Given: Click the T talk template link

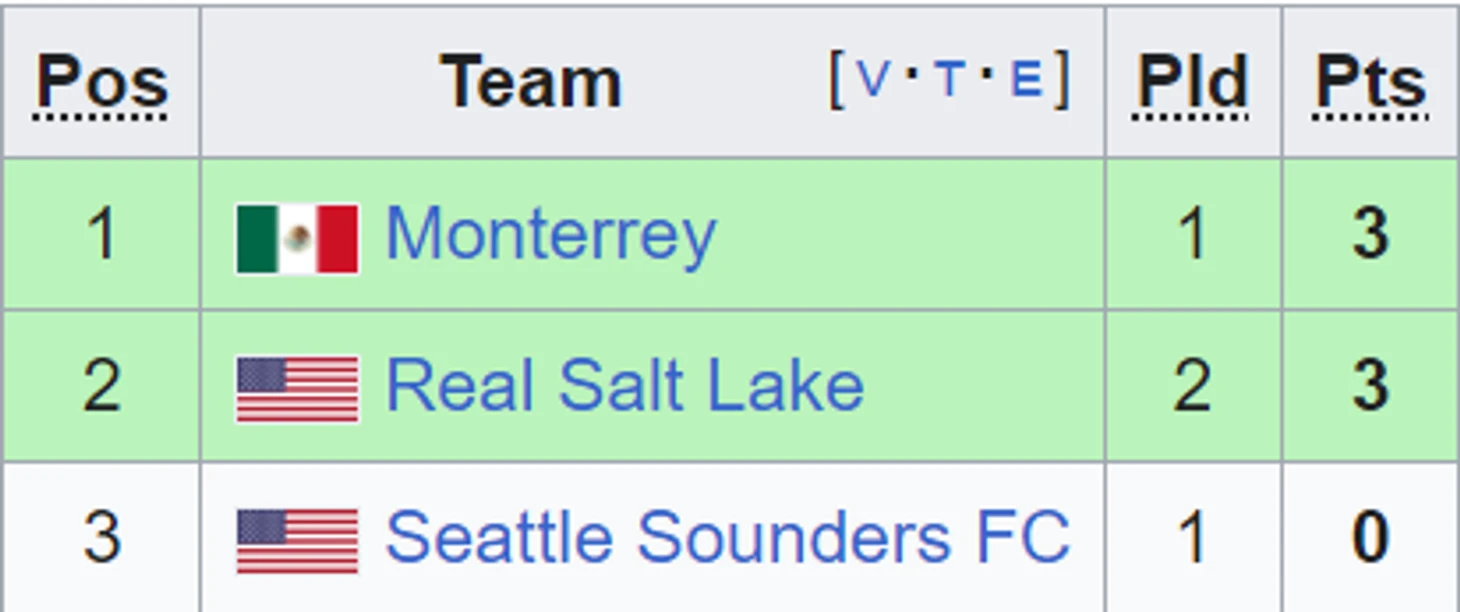Looking at the screenshot, I should [x=950, y=78].
